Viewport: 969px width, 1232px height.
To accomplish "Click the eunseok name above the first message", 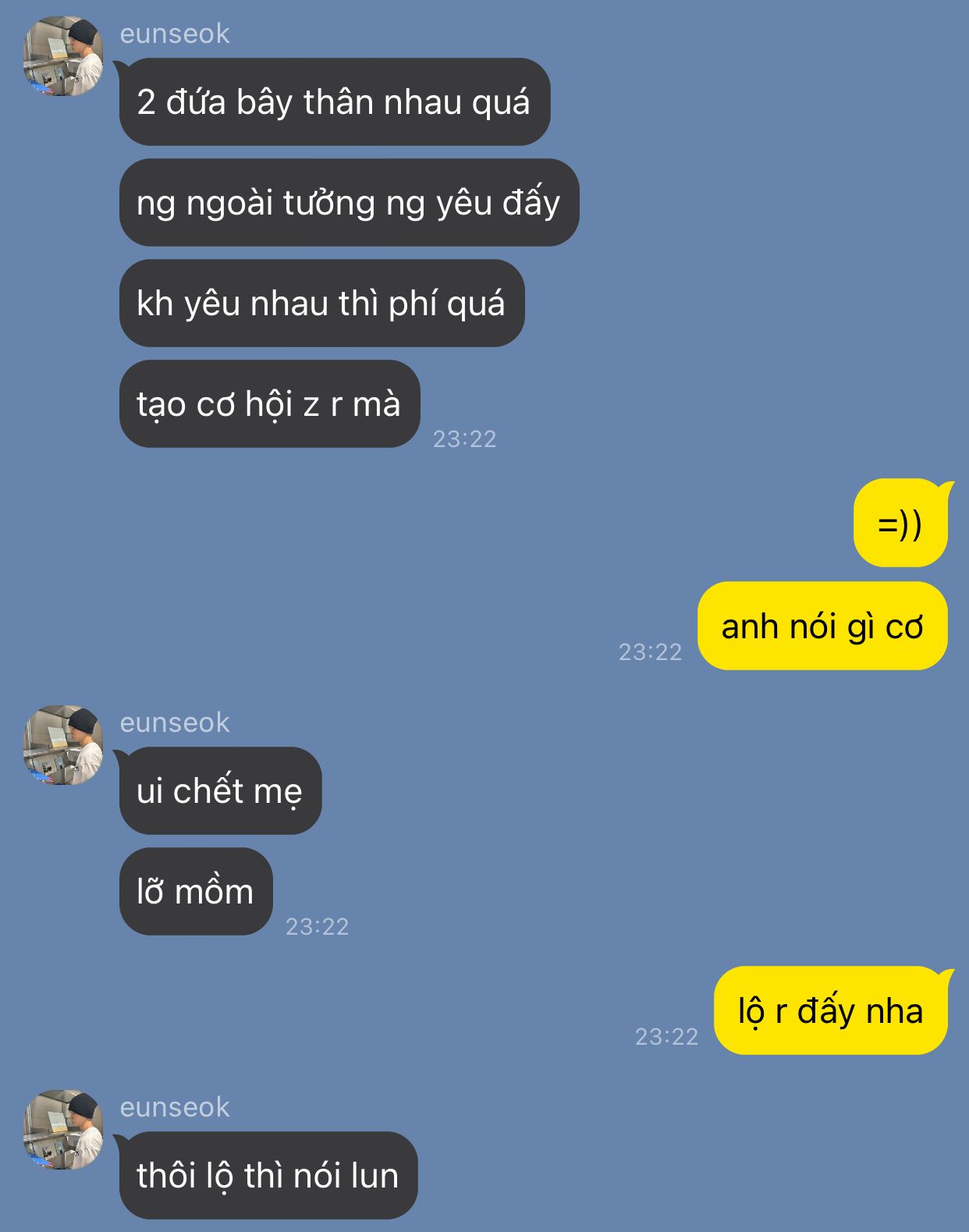I will [175, 34].
